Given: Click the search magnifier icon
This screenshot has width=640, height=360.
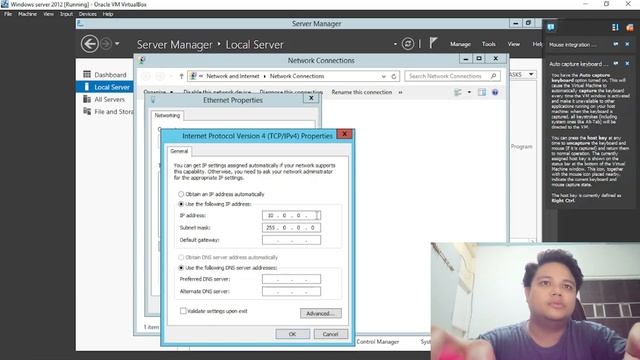Looking at the screenshot, I should pos(493,76).
